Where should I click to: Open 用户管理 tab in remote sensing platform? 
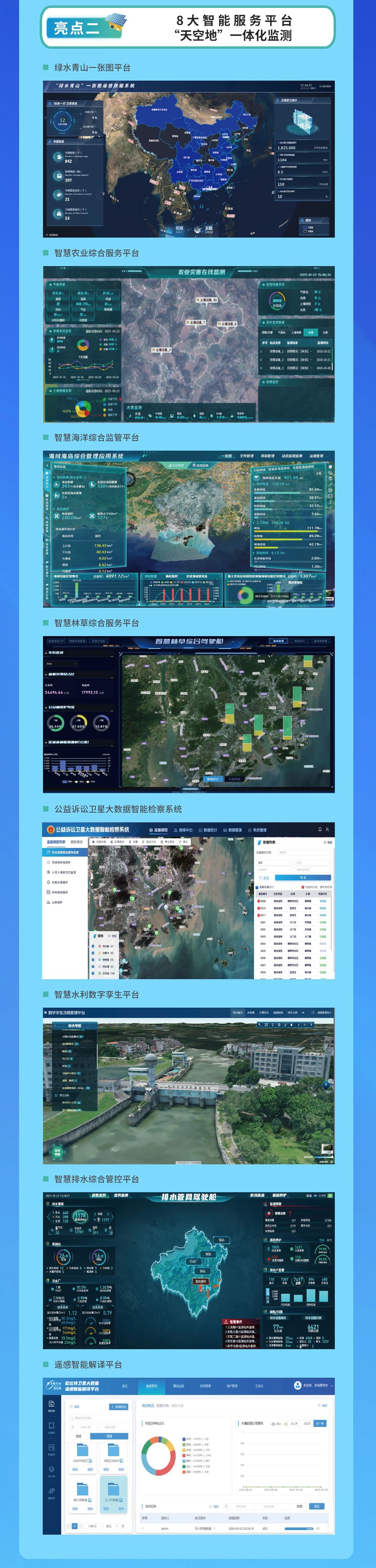[232, 1385]
